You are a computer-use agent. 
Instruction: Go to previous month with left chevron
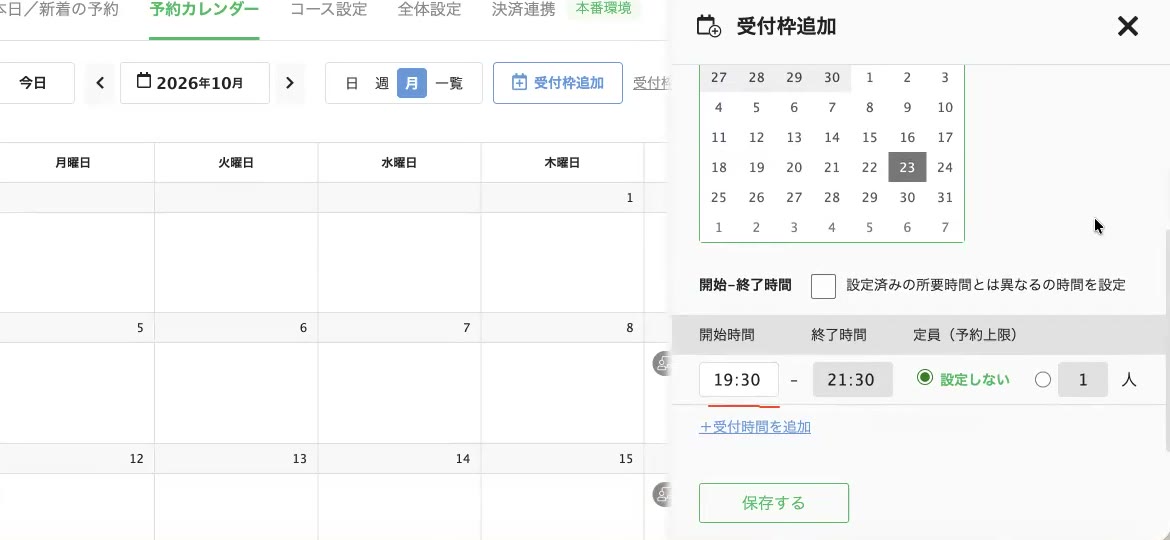100,83
